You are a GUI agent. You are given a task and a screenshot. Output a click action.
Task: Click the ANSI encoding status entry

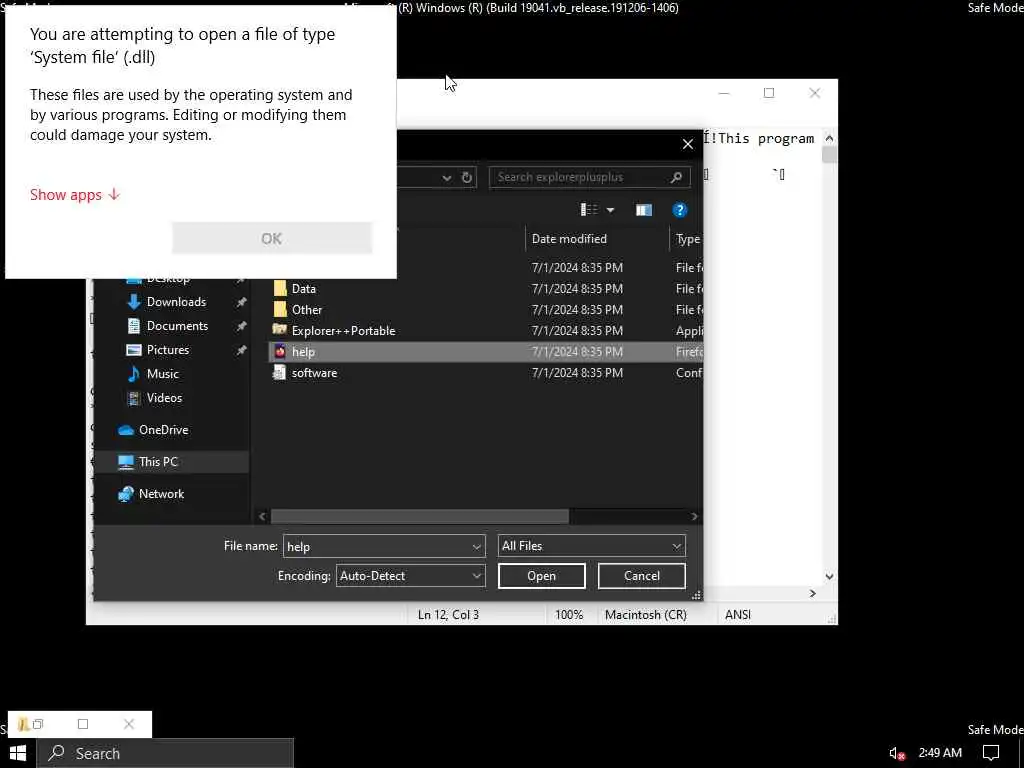738,615
